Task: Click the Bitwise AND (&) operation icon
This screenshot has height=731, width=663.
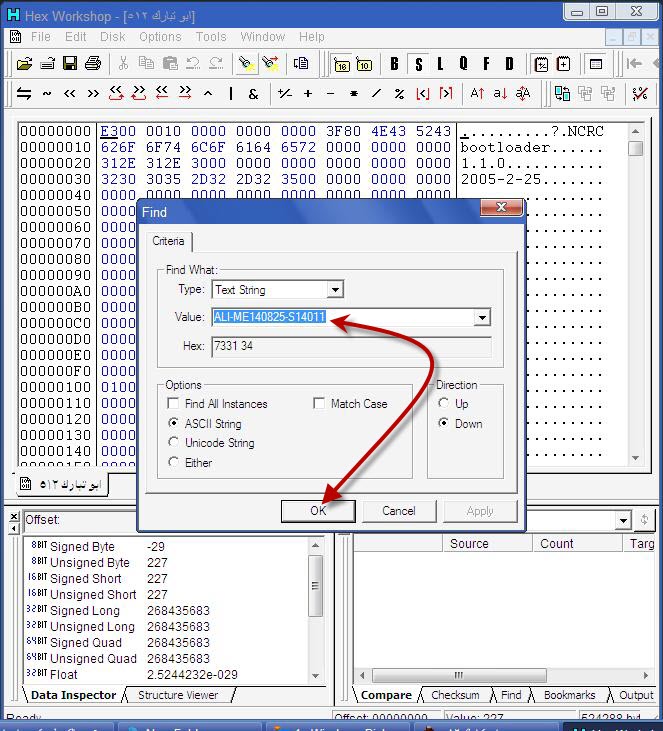Action: pyautogui.click(x=253, y=94)
